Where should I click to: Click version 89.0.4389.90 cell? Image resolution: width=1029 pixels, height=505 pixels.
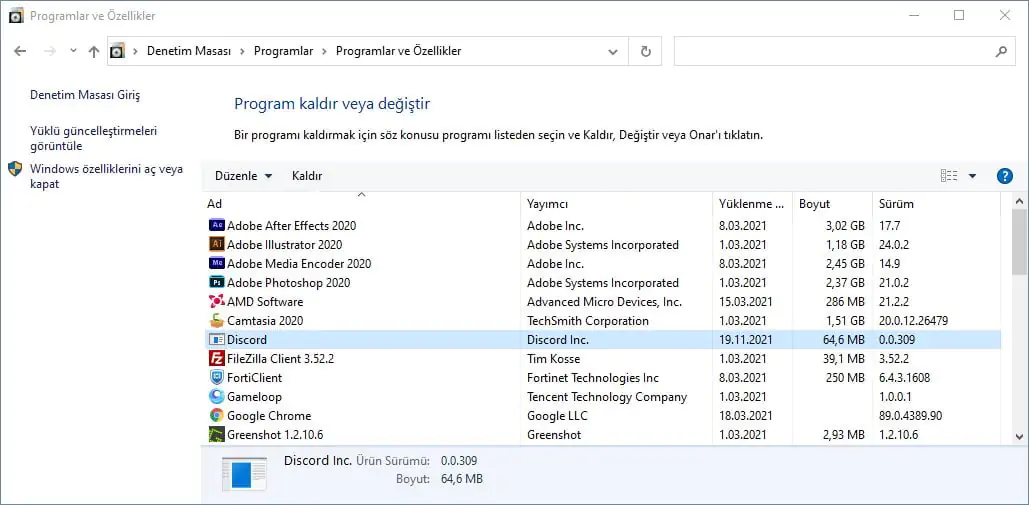point(910,416)
